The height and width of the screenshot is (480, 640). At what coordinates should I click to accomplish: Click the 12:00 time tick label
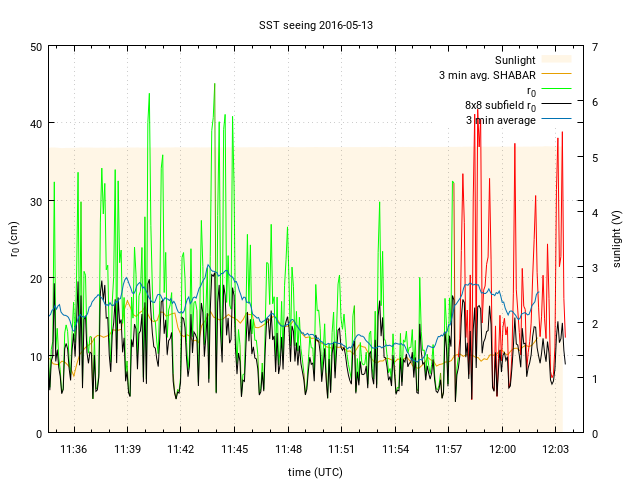coord(502,450)
